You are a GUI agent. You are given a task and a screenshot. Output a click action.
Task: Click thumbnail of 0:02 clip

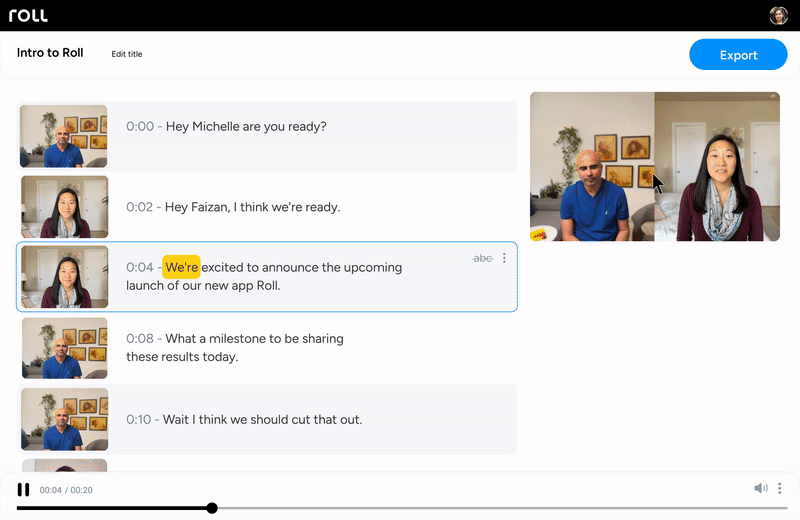coord(65,207)
